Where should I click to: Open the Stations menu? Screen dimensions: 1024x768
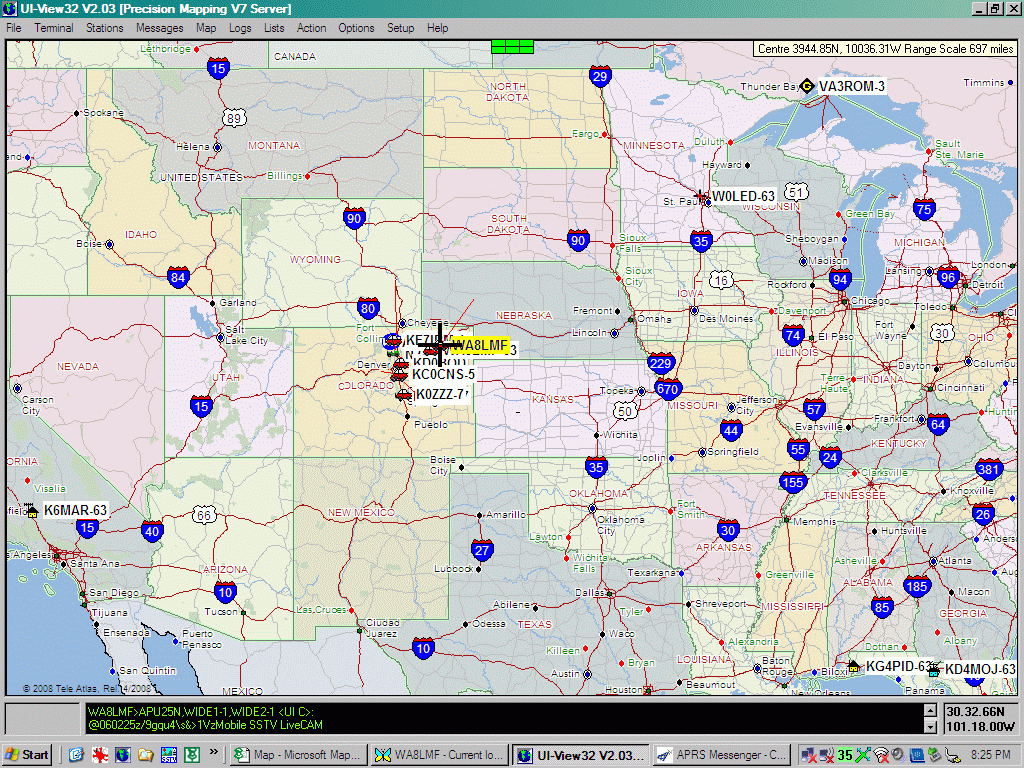104,28
